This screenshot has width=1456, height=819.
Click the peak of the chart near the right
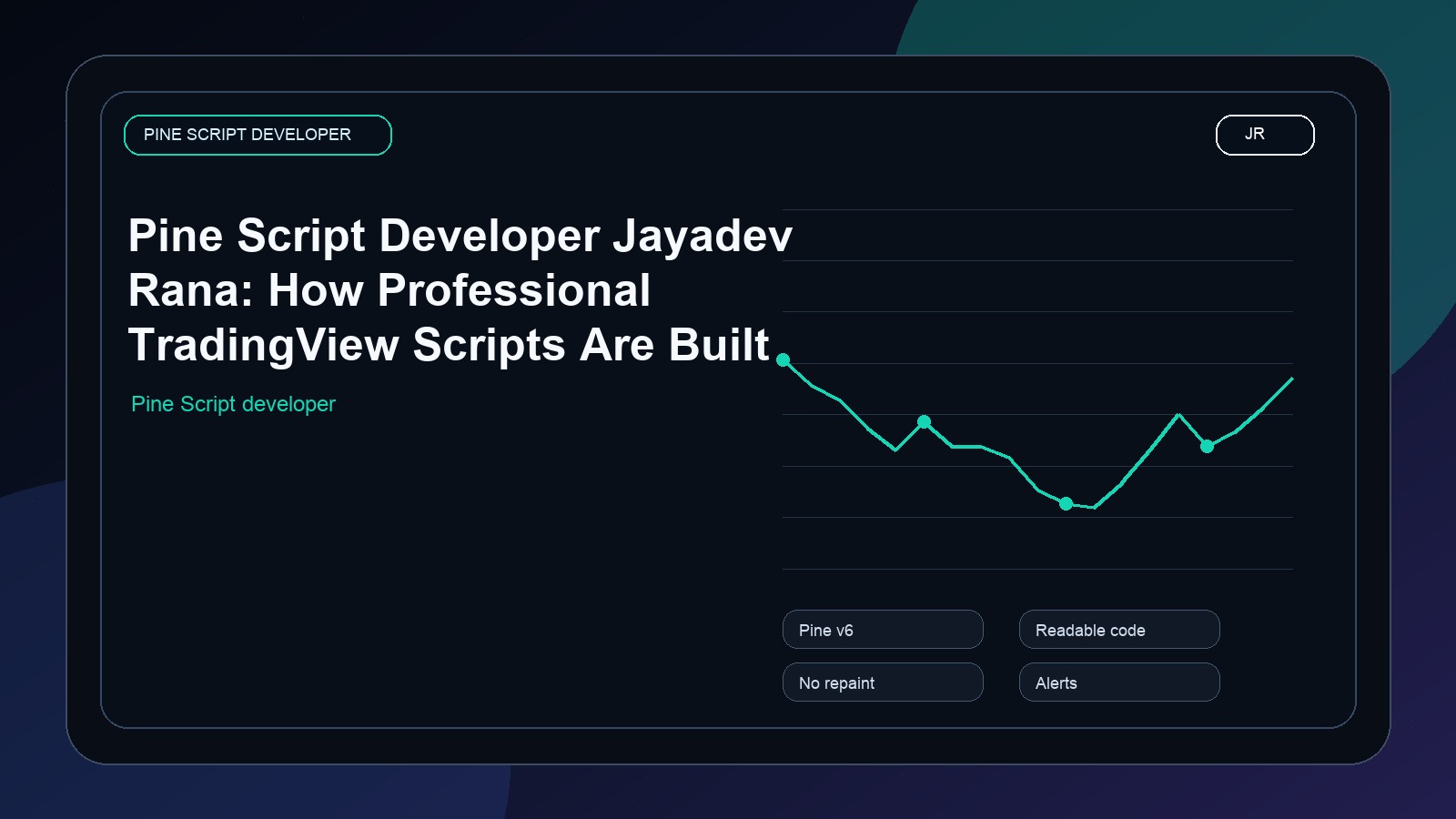(1178, 413)
